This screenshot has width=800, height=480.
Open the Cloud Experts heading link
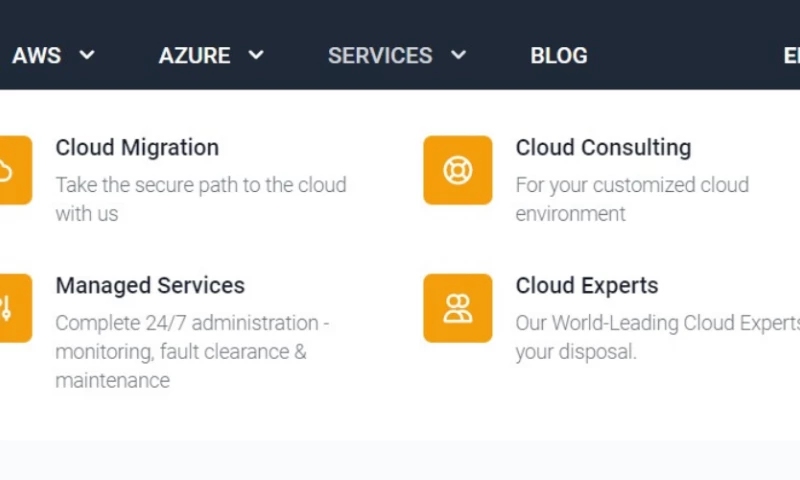click(587, 285)
